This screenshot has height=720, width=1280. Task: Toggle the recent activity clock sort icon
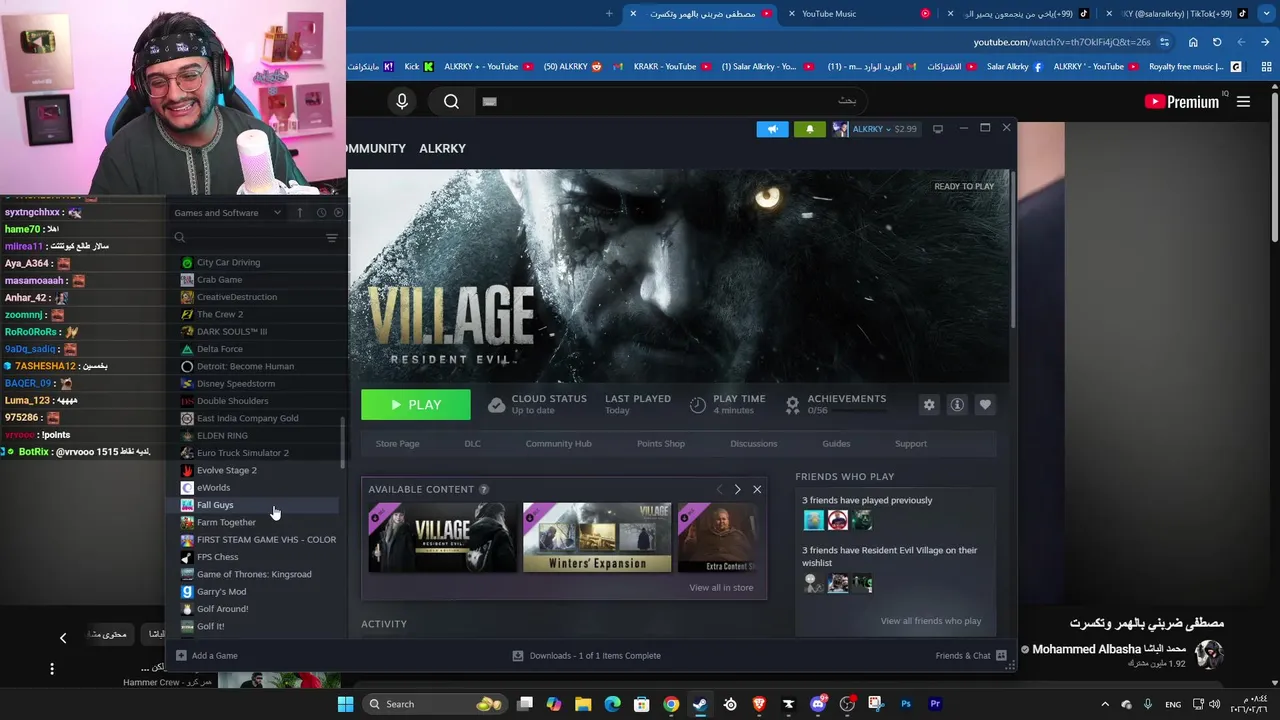coord(321,213)
